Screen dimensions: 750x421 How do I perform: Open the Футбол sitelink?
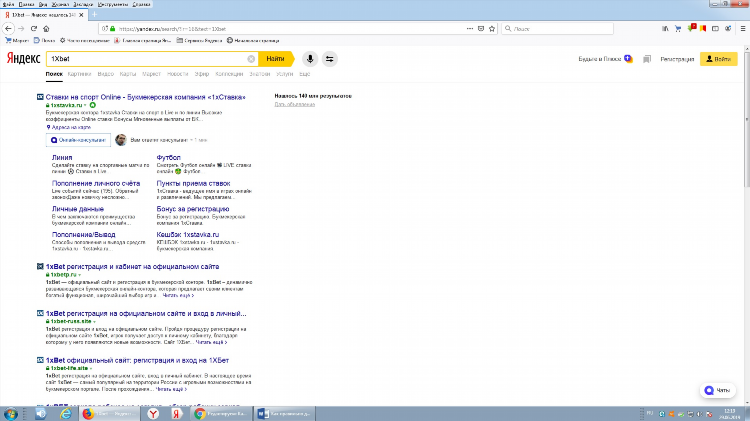click(x=168, y=157)
